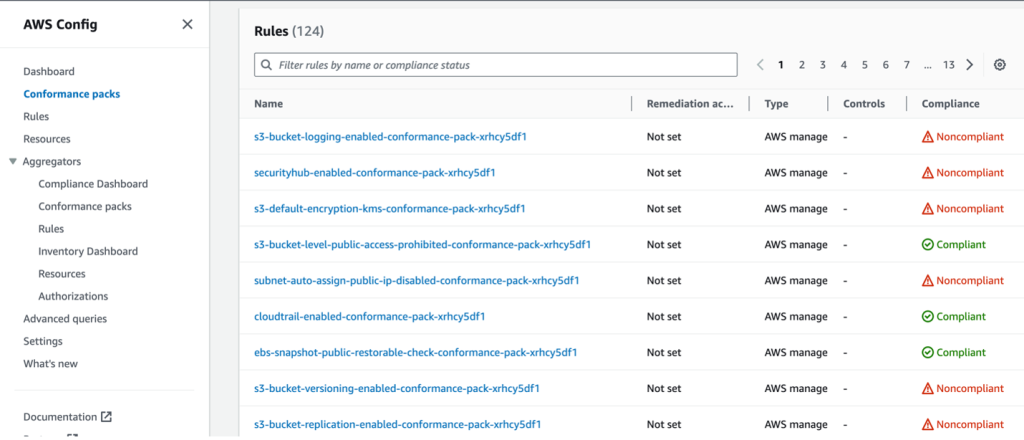Open the Documentation link

pos(60,416)
